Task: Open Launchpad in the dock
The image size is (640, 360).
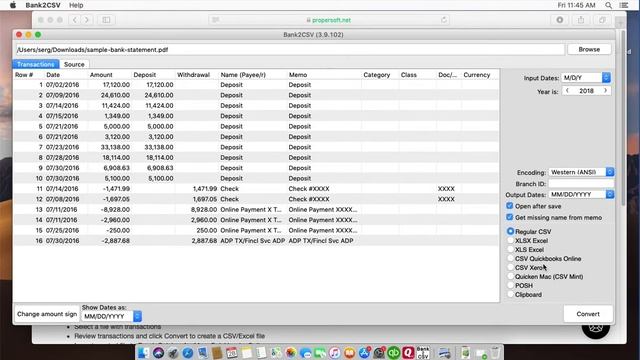Action: pos(173,353)
